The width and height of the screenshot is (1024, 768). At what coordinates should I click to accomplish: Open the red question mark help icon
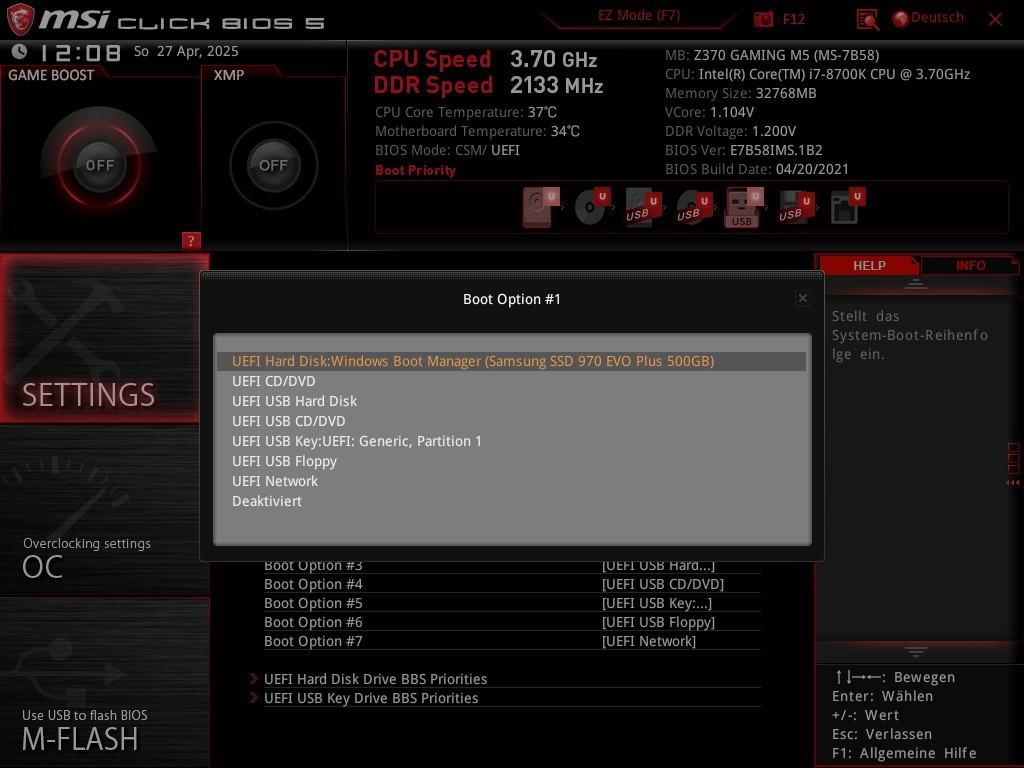tap(190, 240)
